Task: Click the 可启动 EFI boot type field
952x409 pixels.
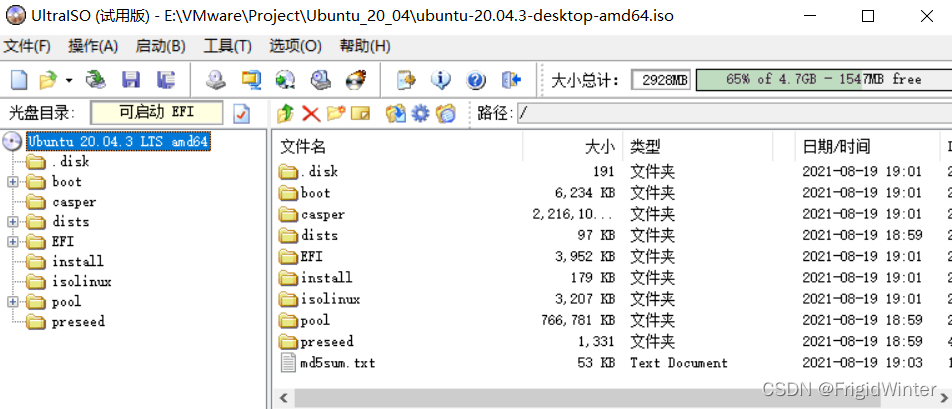Action: 157,112
